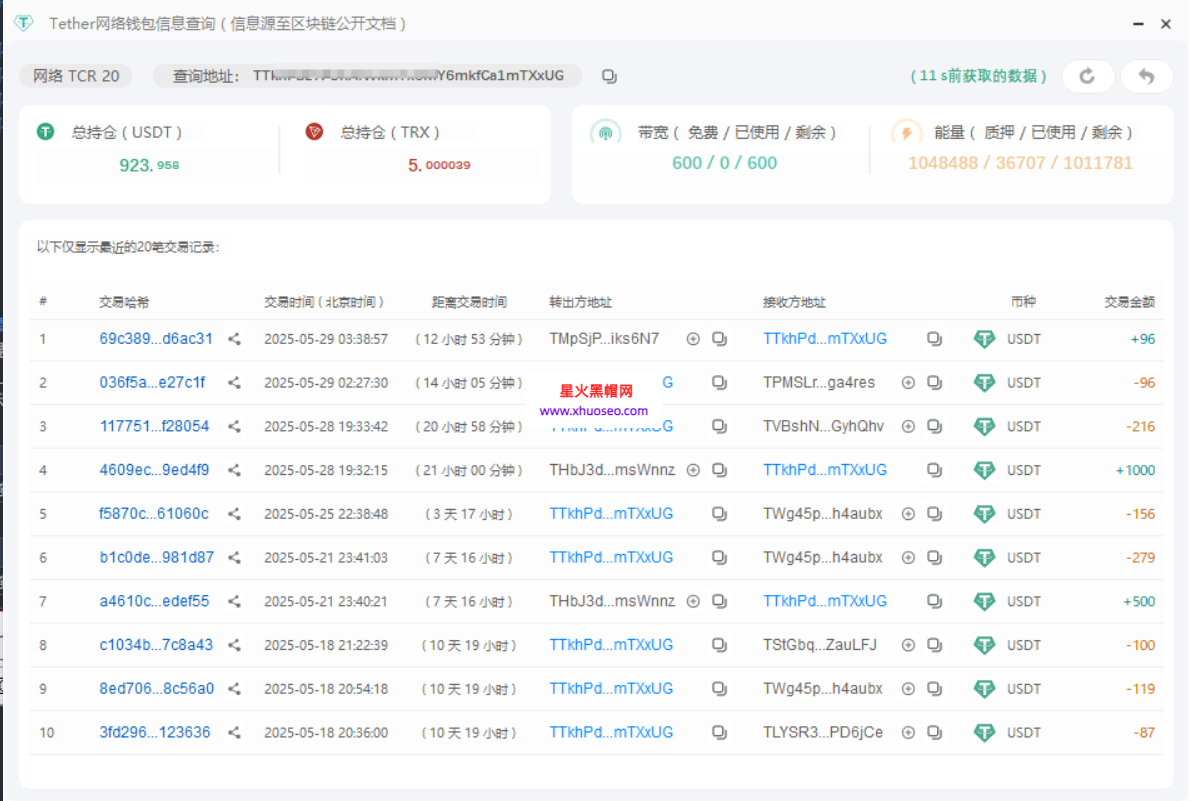The image size is (1189, 801).
Task: Copy receiver address TVBshN...GyhQhv
Action: point(935,426)
